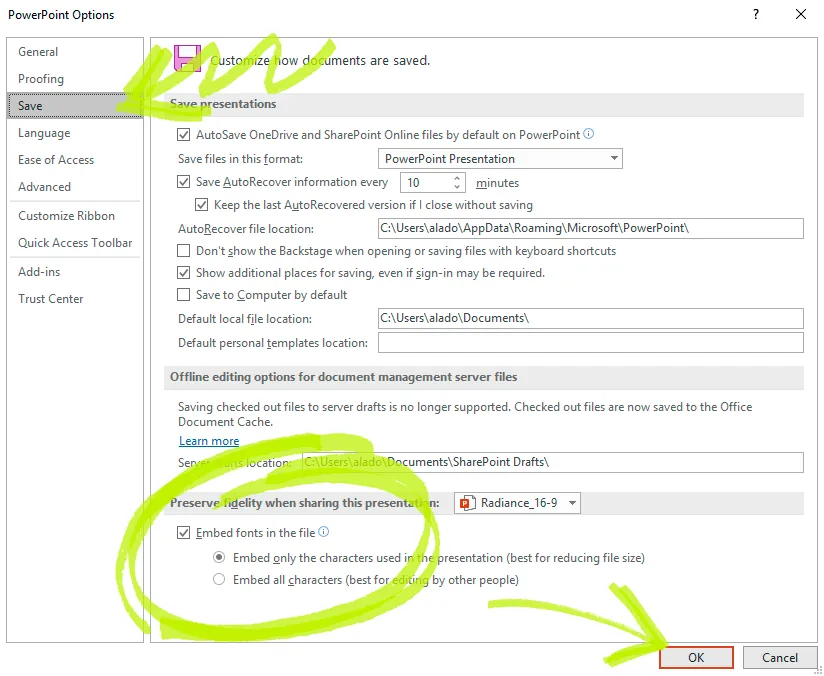Click the 'minutes' label

coord(497,182)
